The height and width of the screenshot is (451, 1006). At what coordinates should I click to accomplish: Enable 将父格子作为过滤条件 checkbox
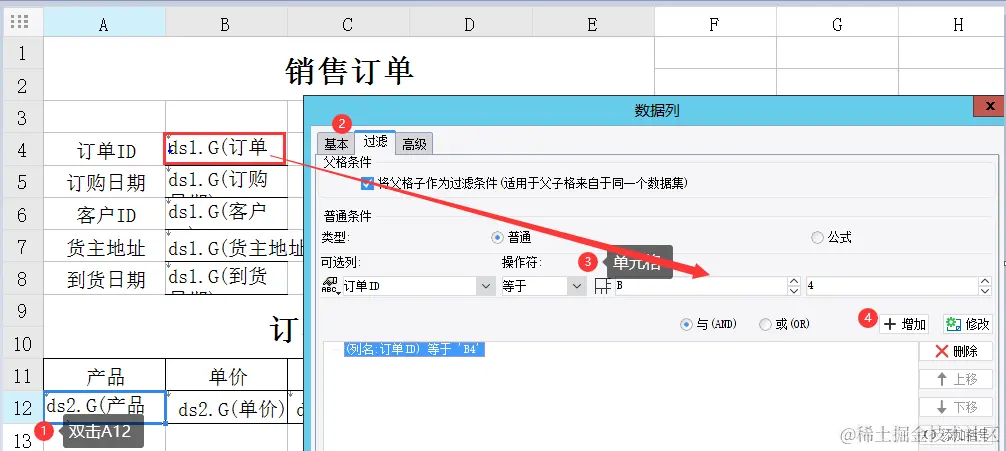click(367, 184)
